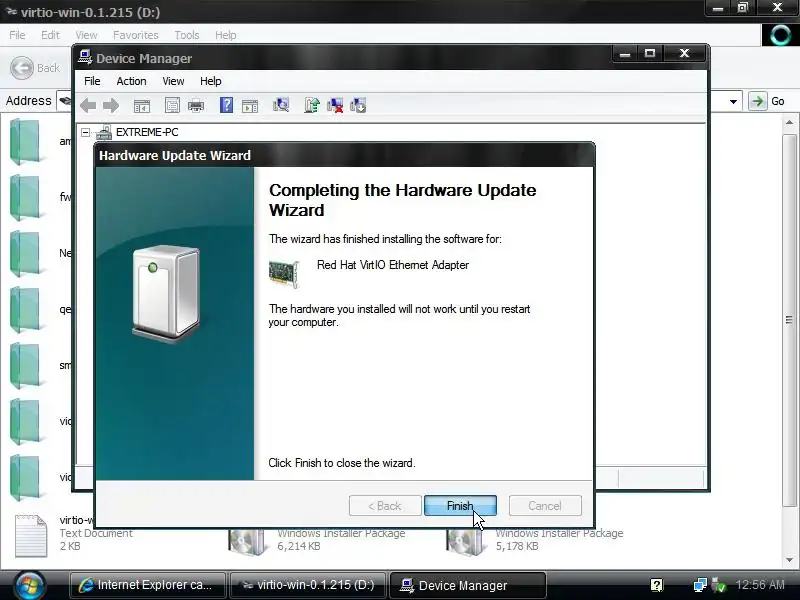Click the network monitors tray icon
This screenshot has height=600, width=800.
pyautogui.click(x=700, y=585)
